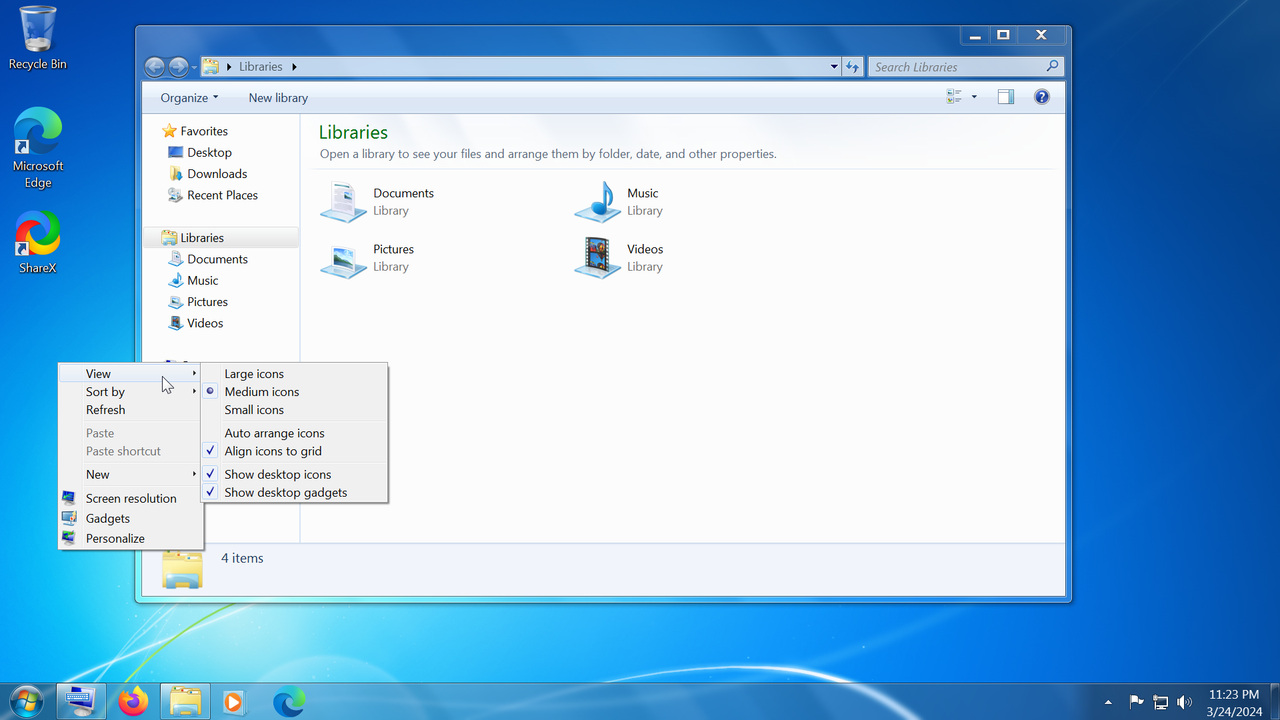Click the Back navigation arrow
1280x720 pixels.
tap(154, 67)
